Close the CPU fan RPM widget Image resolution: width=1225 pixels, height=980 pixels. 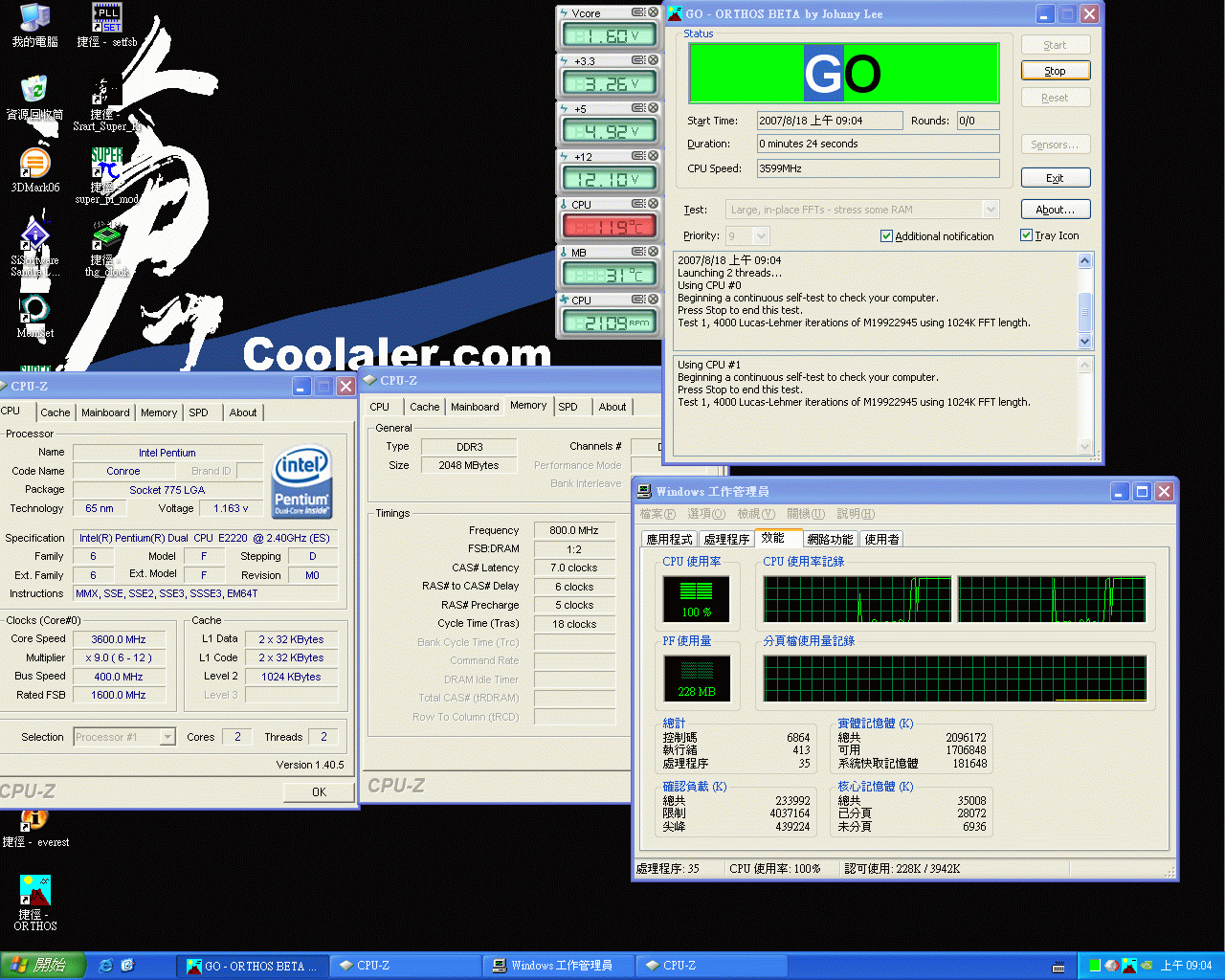tap(654, 300)
